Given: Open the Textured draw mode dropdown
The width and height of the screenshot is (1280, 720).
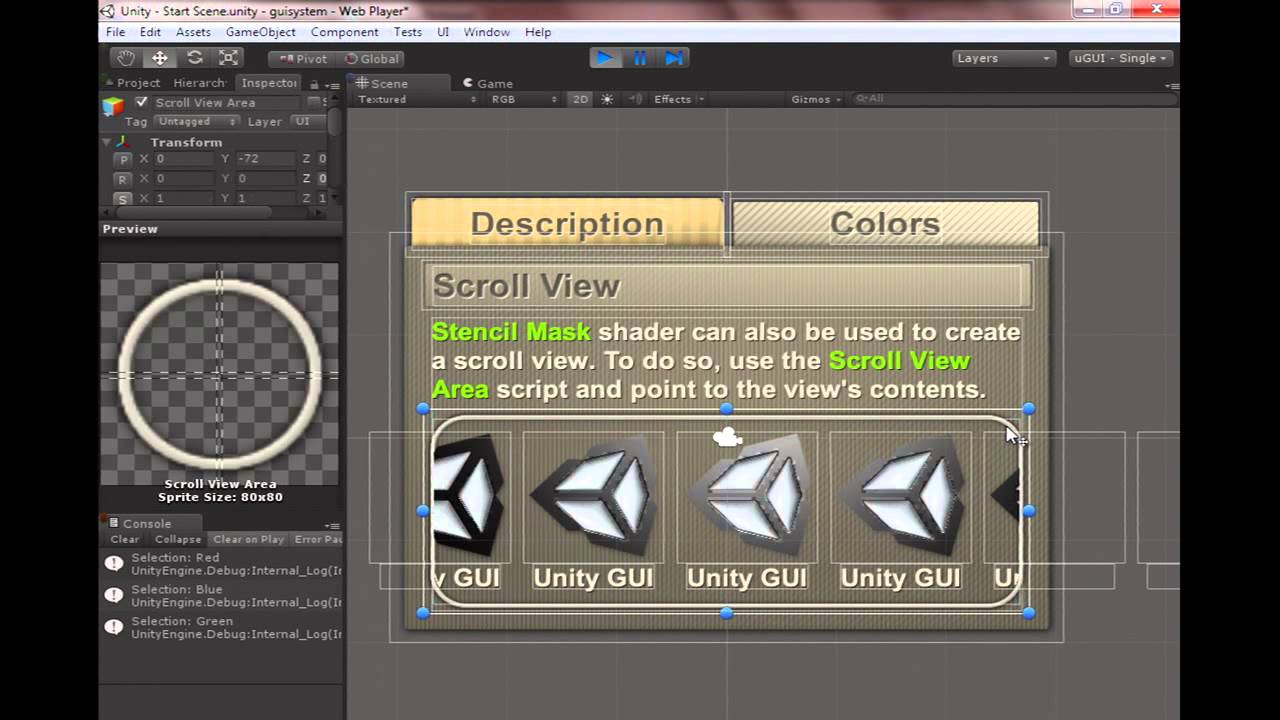Looking at the screenshot, I should point(417,99).
